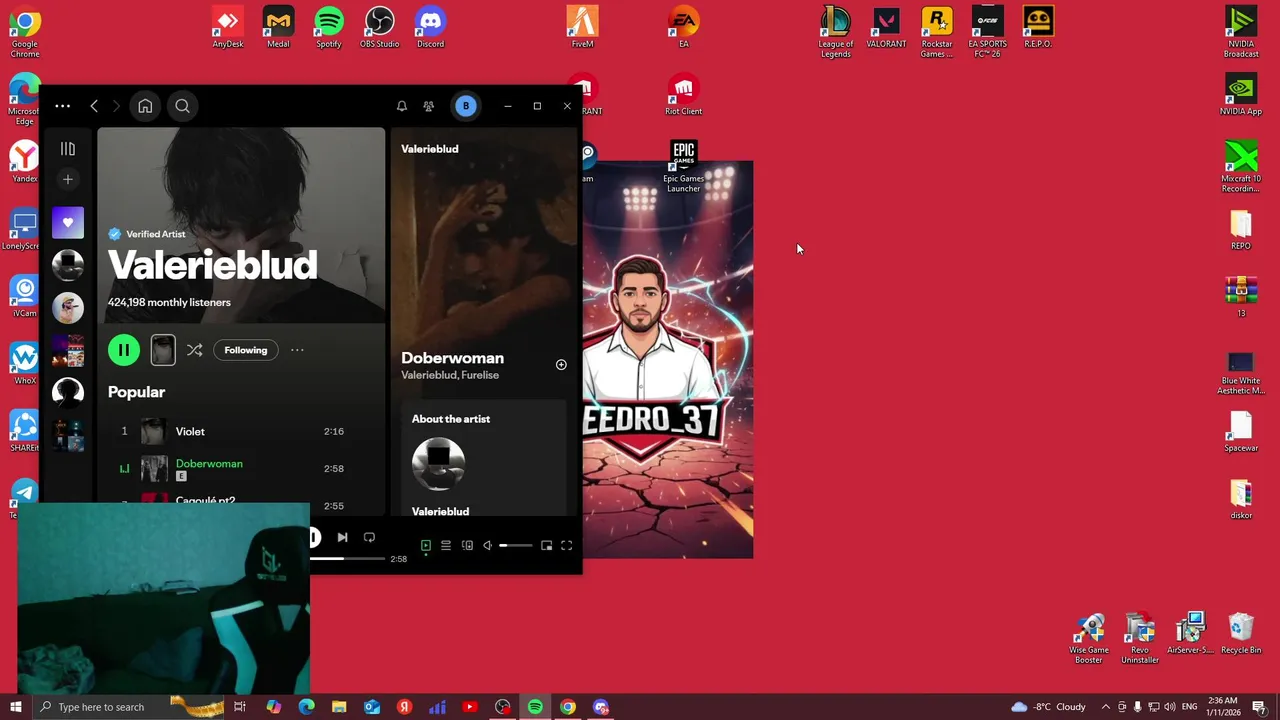The image size is (1280, 720).
Task: Open the ENG language selector
Action: tap(1189, 707)
